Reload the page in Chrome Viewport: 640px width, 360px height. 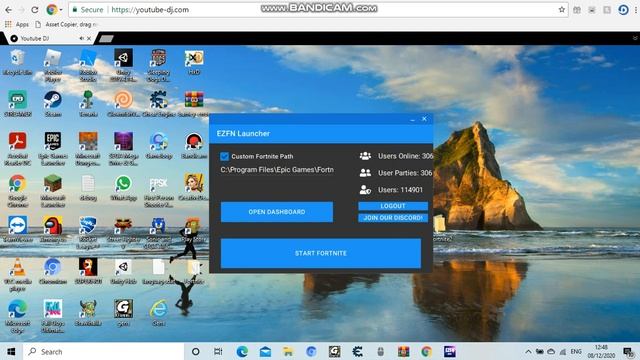[35, 9]
